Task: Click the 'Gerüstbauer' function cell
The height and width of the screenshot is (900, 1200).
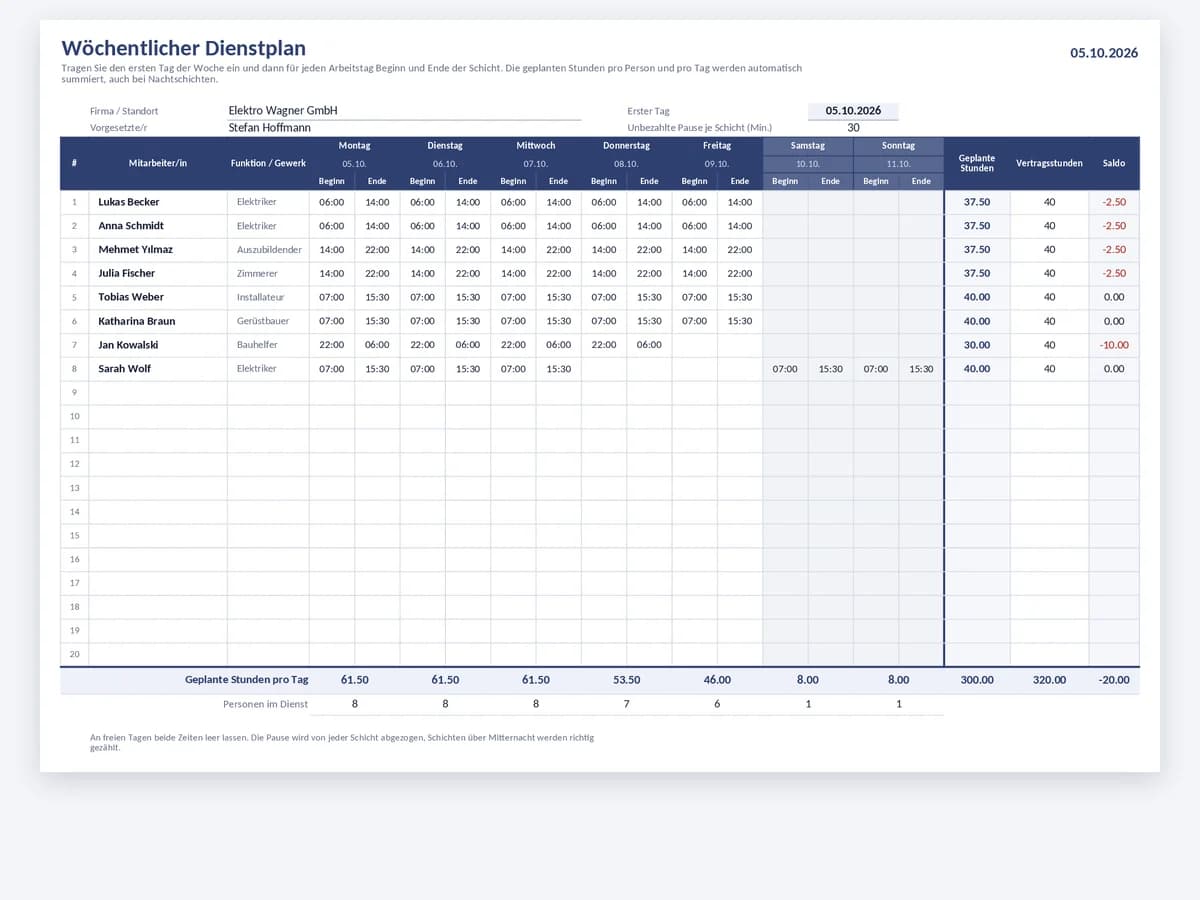Action: tap(268, 321)
